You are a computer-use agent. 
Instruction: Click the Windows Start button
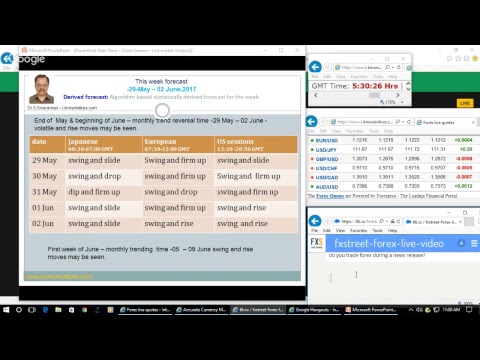6,310
